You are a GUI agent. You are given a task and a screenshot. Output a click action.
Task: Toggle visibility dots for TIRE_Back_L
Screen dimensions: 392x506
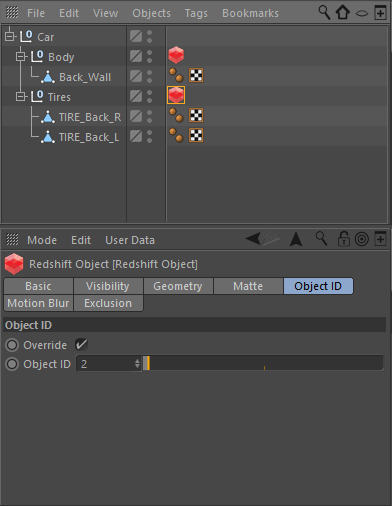tap(149, 136)
